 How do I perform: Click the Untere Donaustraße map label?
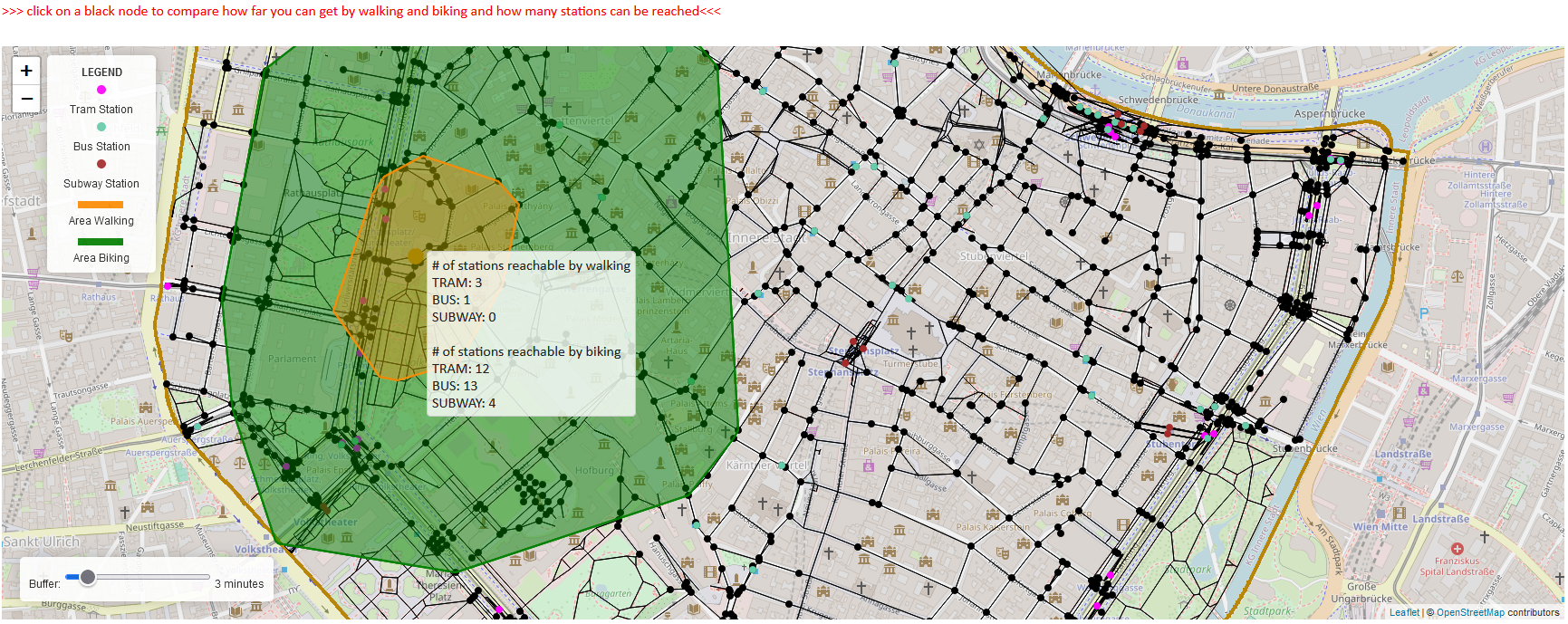(1275, 88)
